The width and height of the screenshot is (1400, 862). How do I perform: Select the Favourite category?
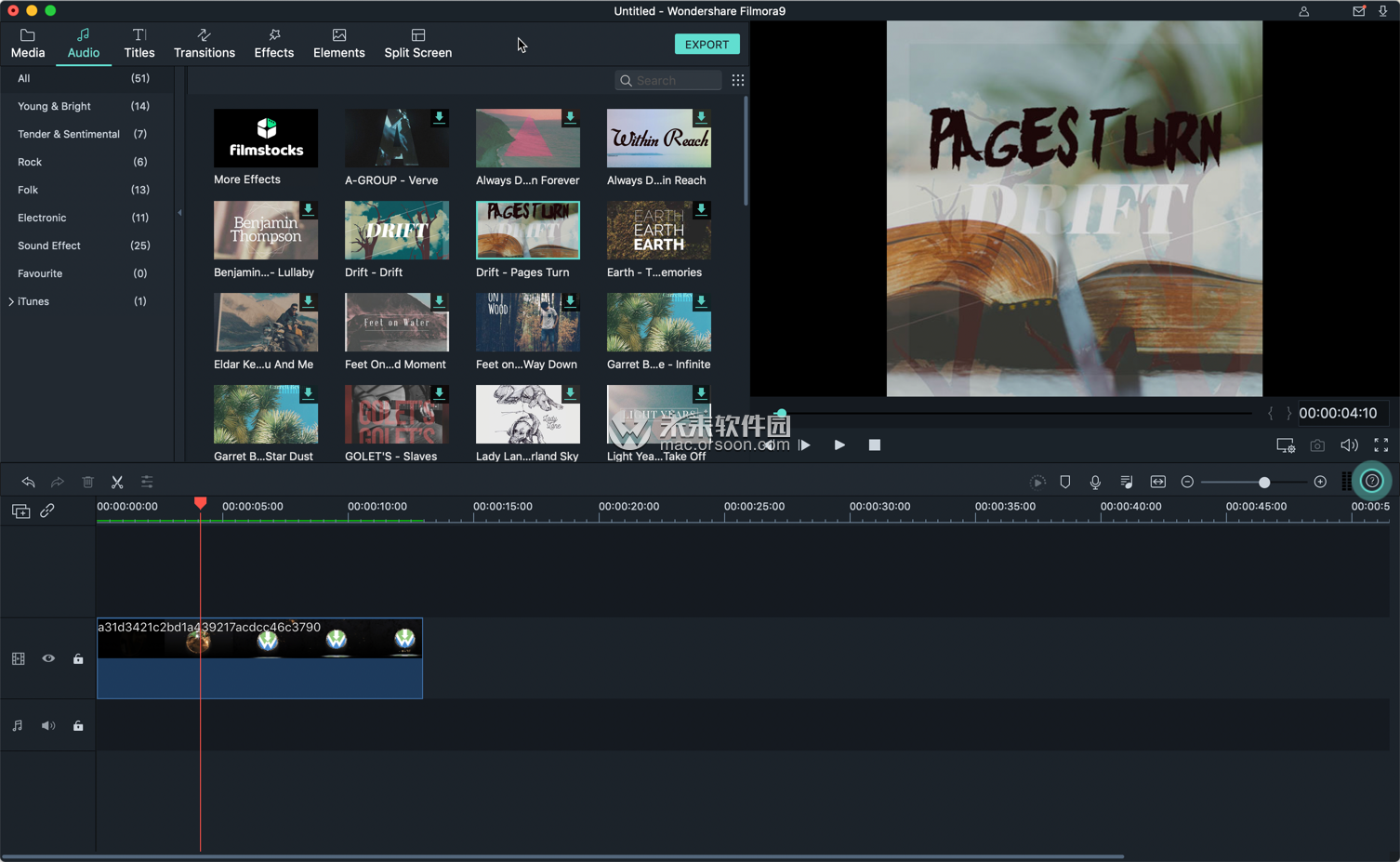click(87, 273)
